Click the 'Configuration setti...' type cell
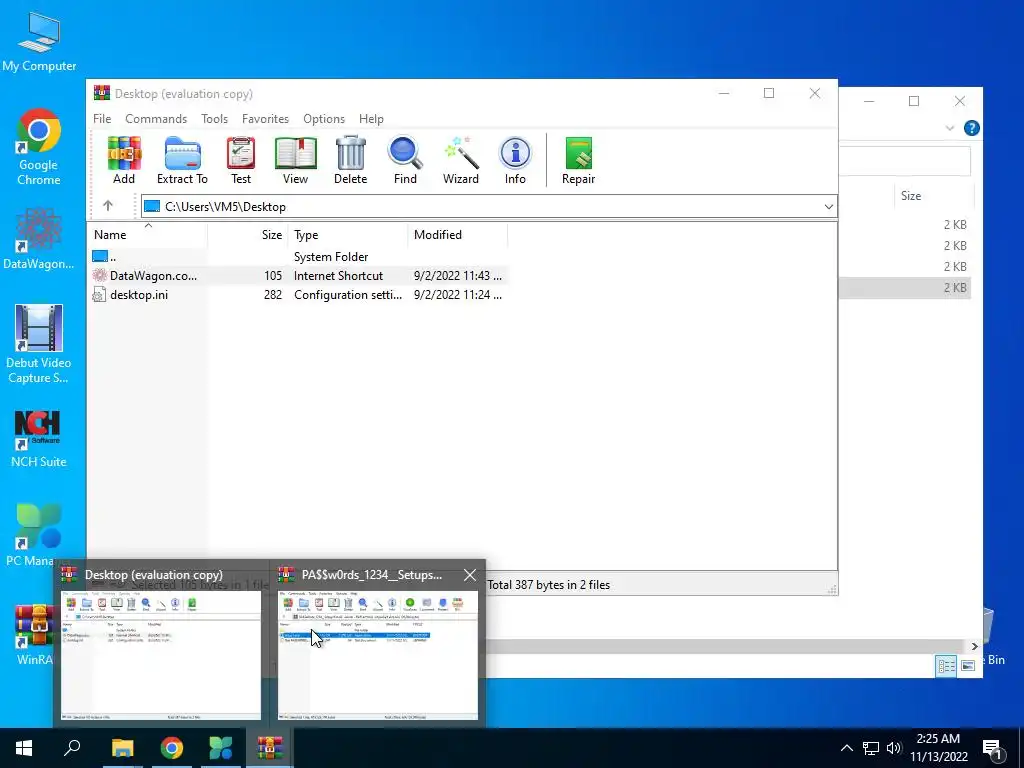Viewport: 1024px width, 768px height. pyautogui.click(x=348, y=295)
